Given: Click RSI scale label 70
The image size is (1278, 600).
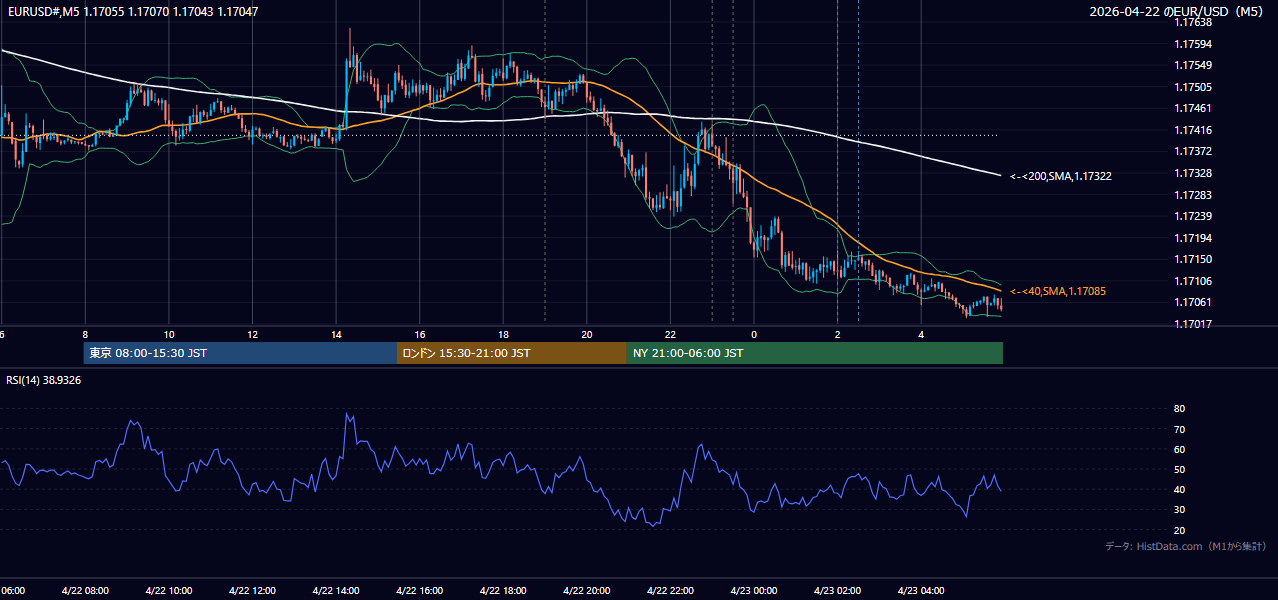Looking at the screenshot, I should coord(1180,429).
